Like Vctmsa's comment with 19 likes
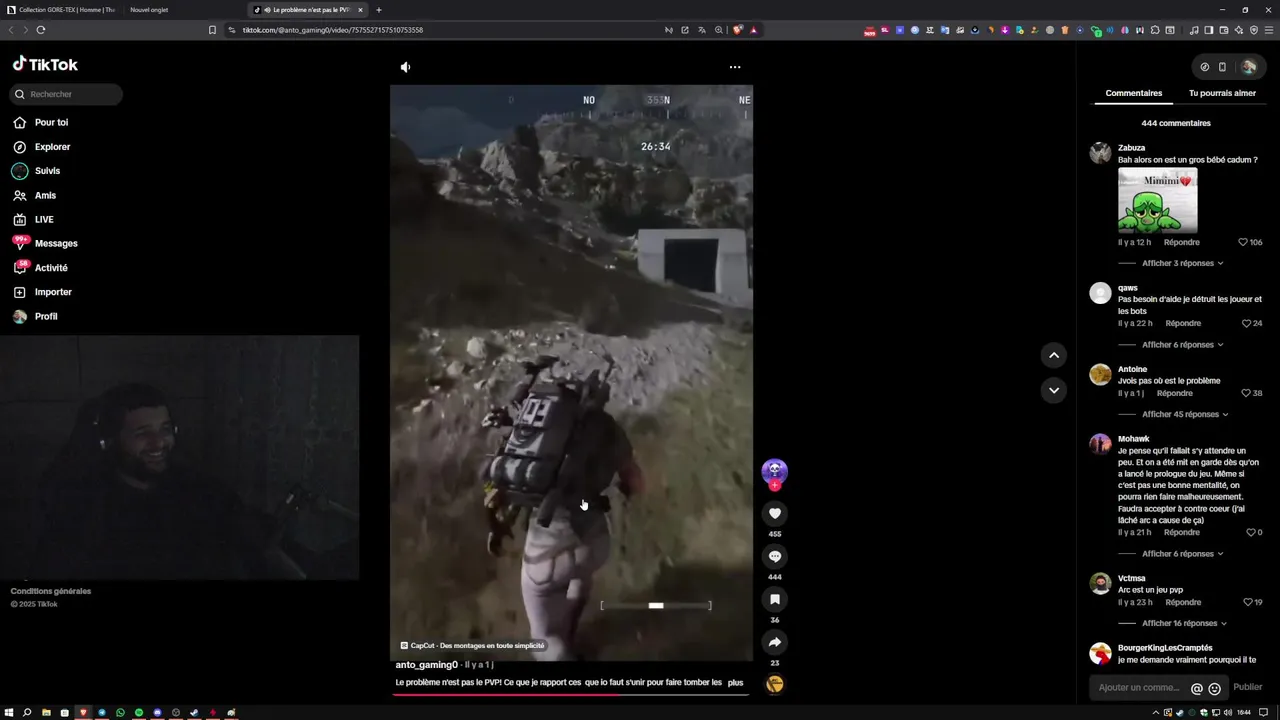Screen dimensions: 1280x720 point(1247,602)
